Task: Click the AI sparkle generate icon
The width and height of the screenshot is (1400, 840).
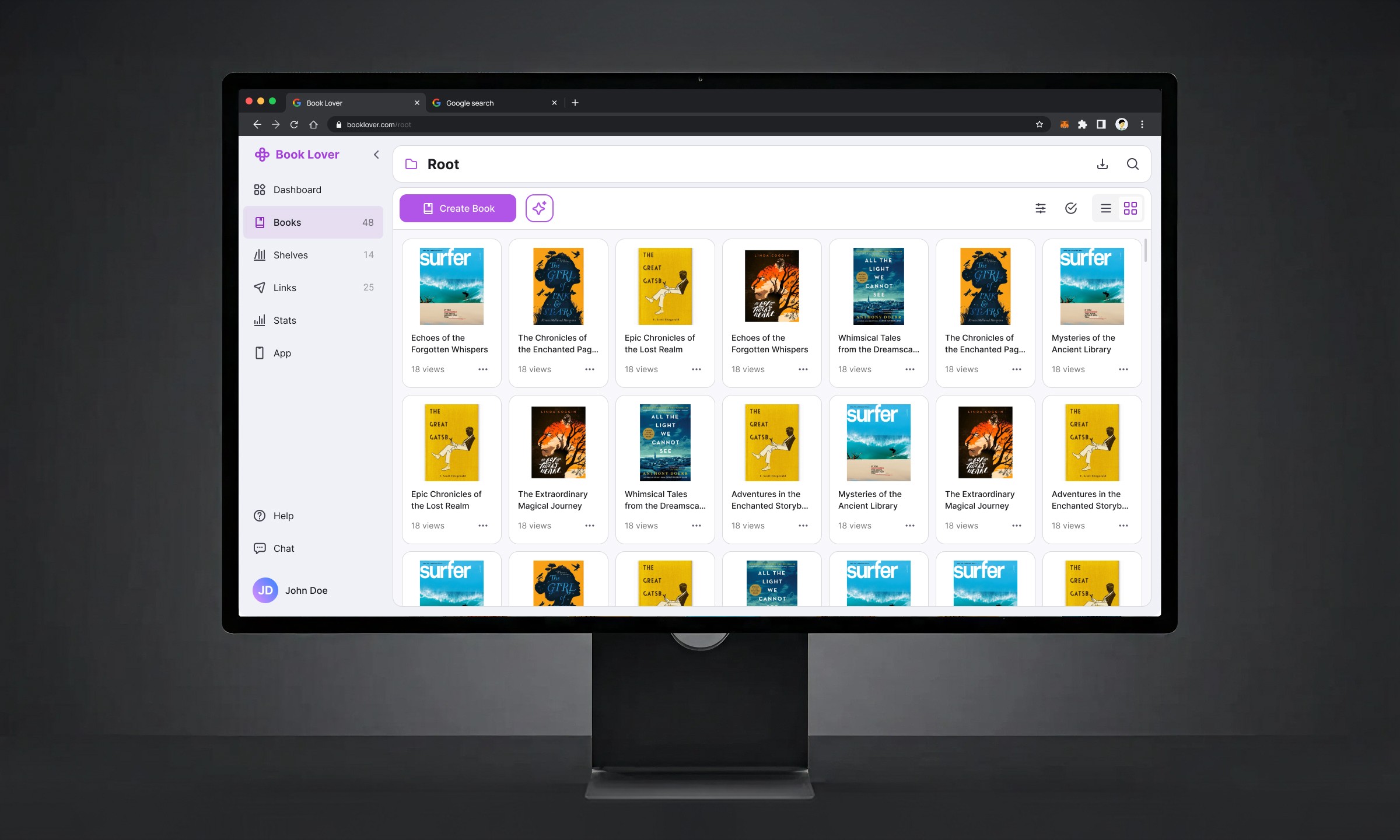Action: pyautogui.click(x=539, y=208)
